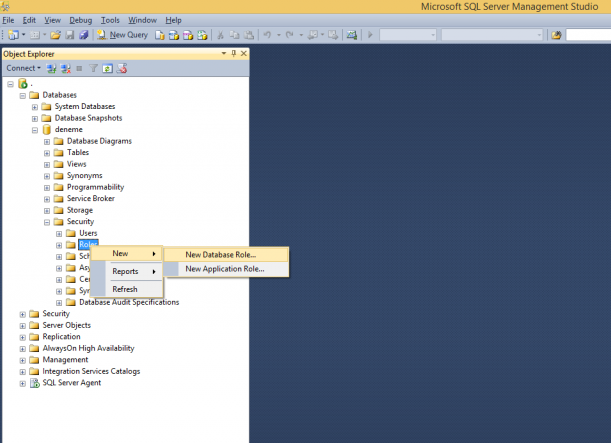This screenshot has width=611, height=443.
Task: Click the Open File folder icon
Action: pyautogui.click(x=55, y=35)
